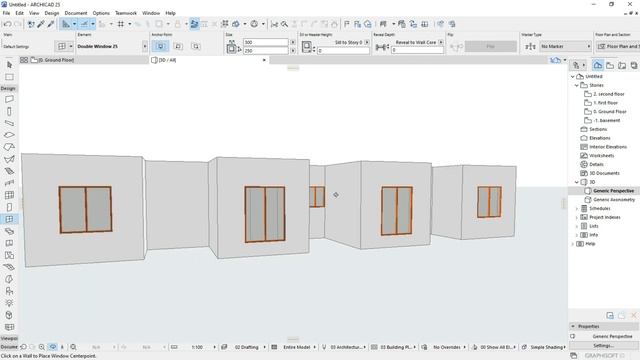
Task: Open the Simple Shading 3D style dropdown
Action: pos(548,347)
